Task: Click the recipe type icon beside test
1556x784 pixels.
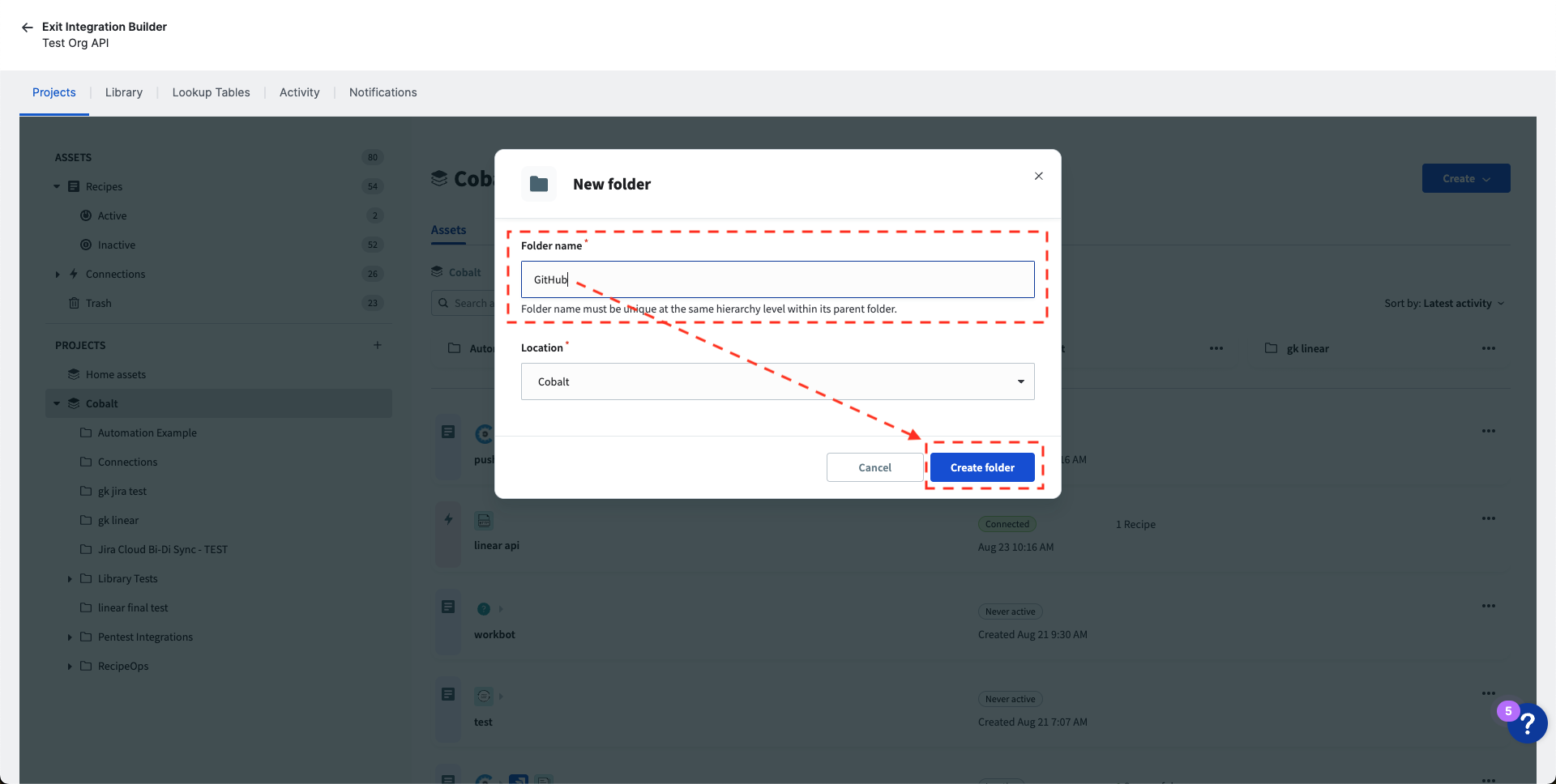Action: click(448, 694)
